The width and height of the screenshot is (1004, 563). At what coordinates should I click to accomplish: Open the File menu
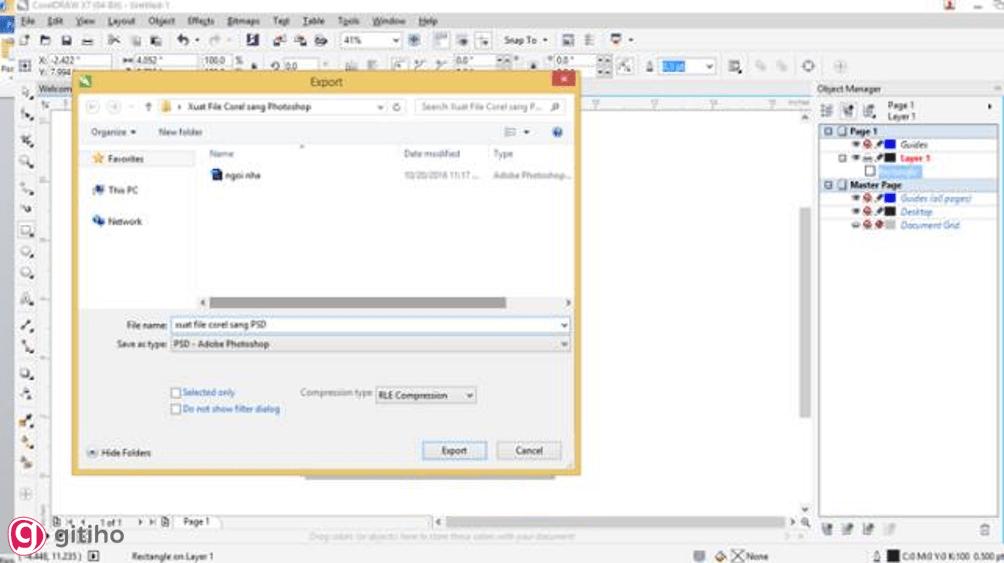click(x=28, y=21)
